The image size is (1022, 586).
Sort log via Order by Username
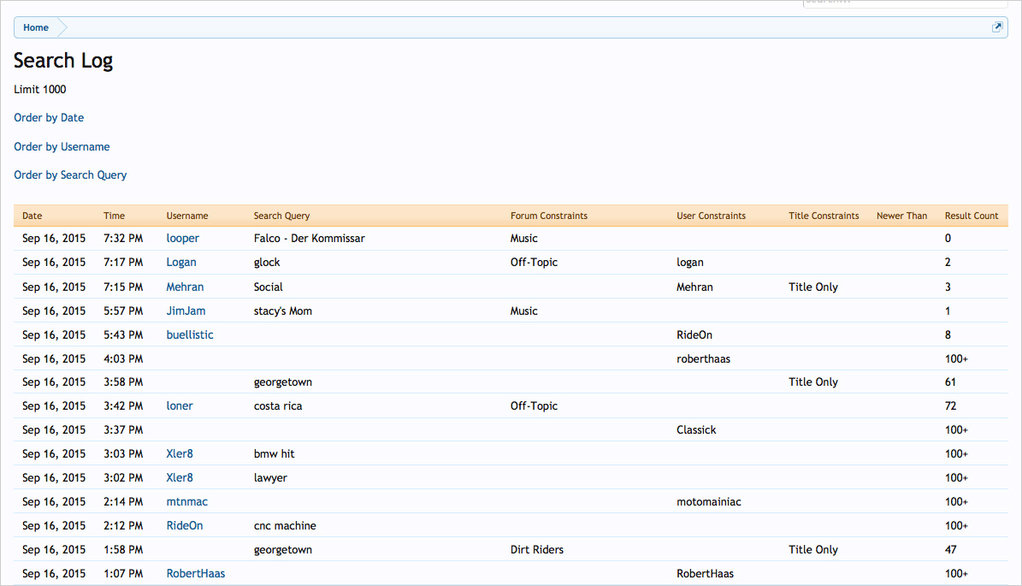pos(62,147)
